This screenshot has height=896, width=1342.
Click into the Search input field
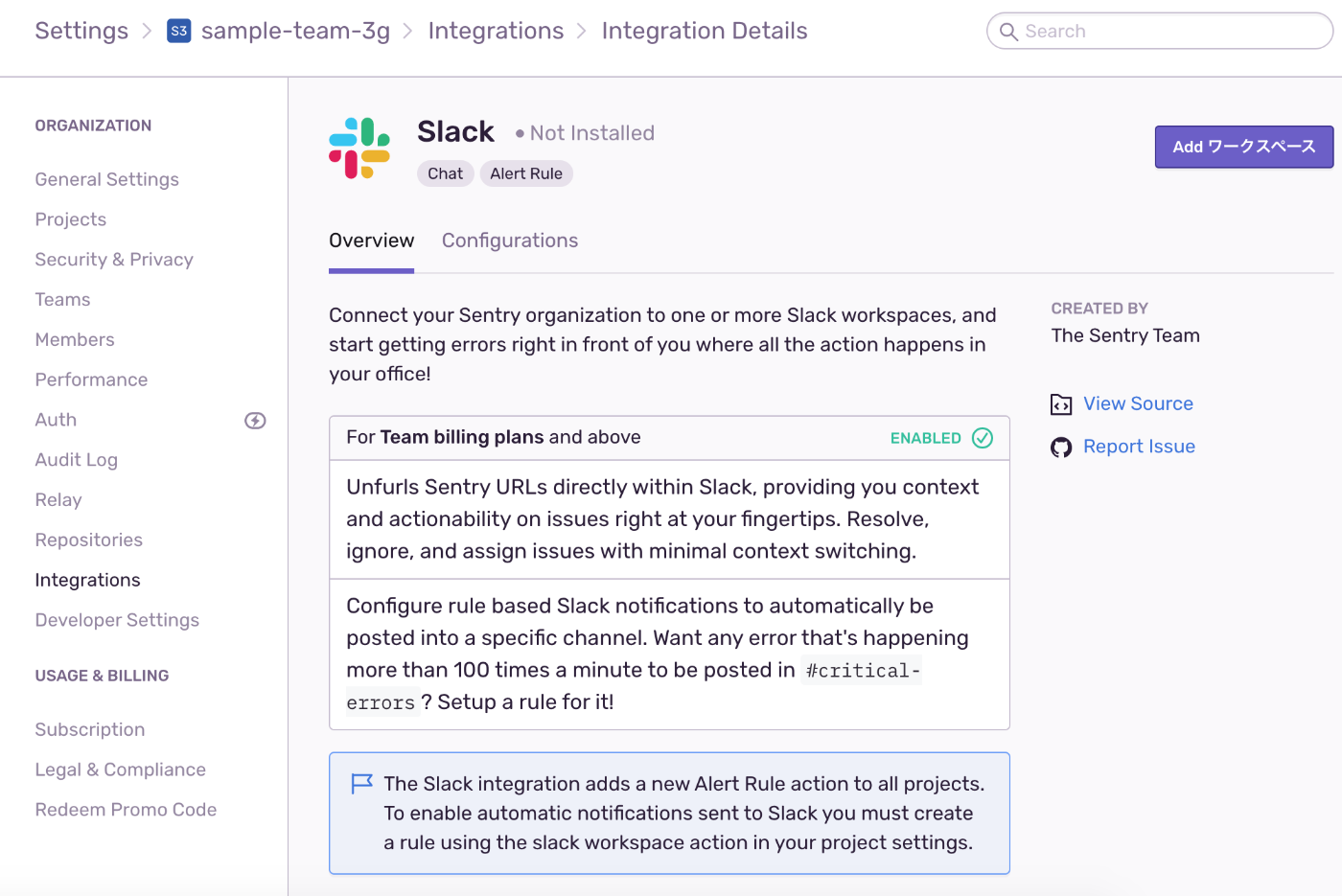[1160, 32]
